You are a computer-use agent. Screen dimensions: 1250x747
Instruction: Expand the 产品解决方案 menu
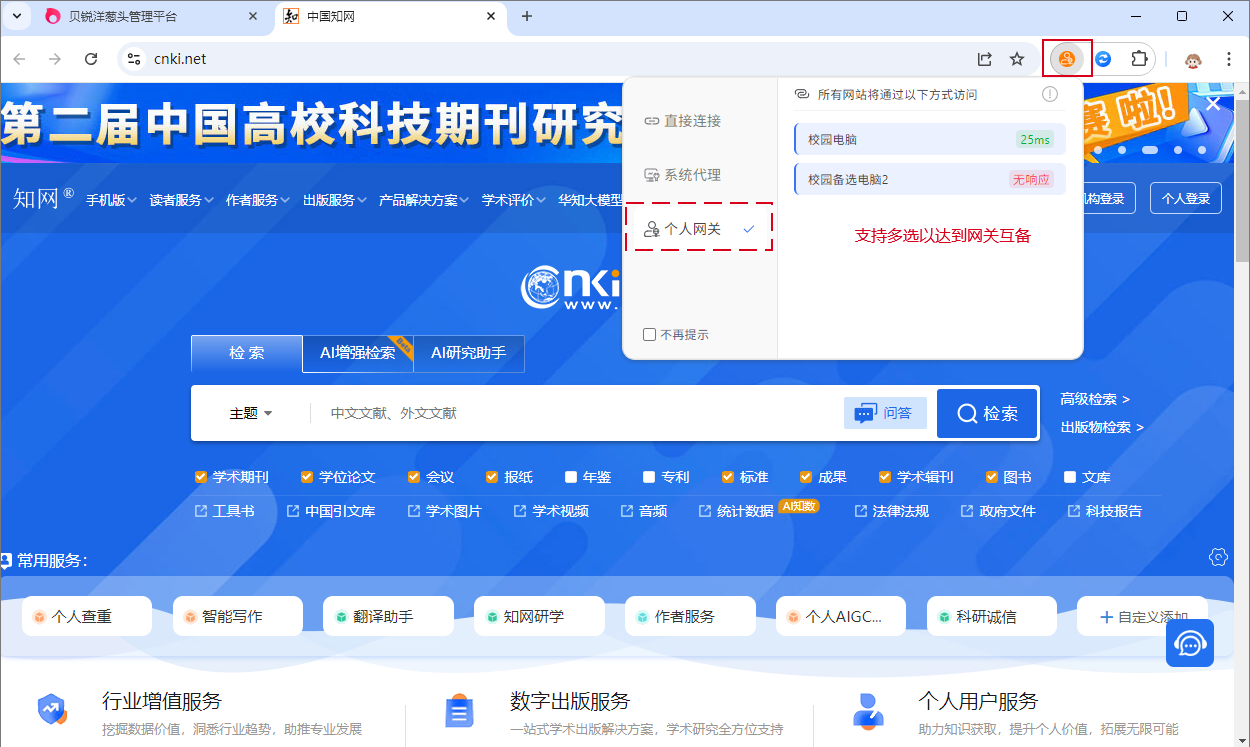click(x=424, y=200)
